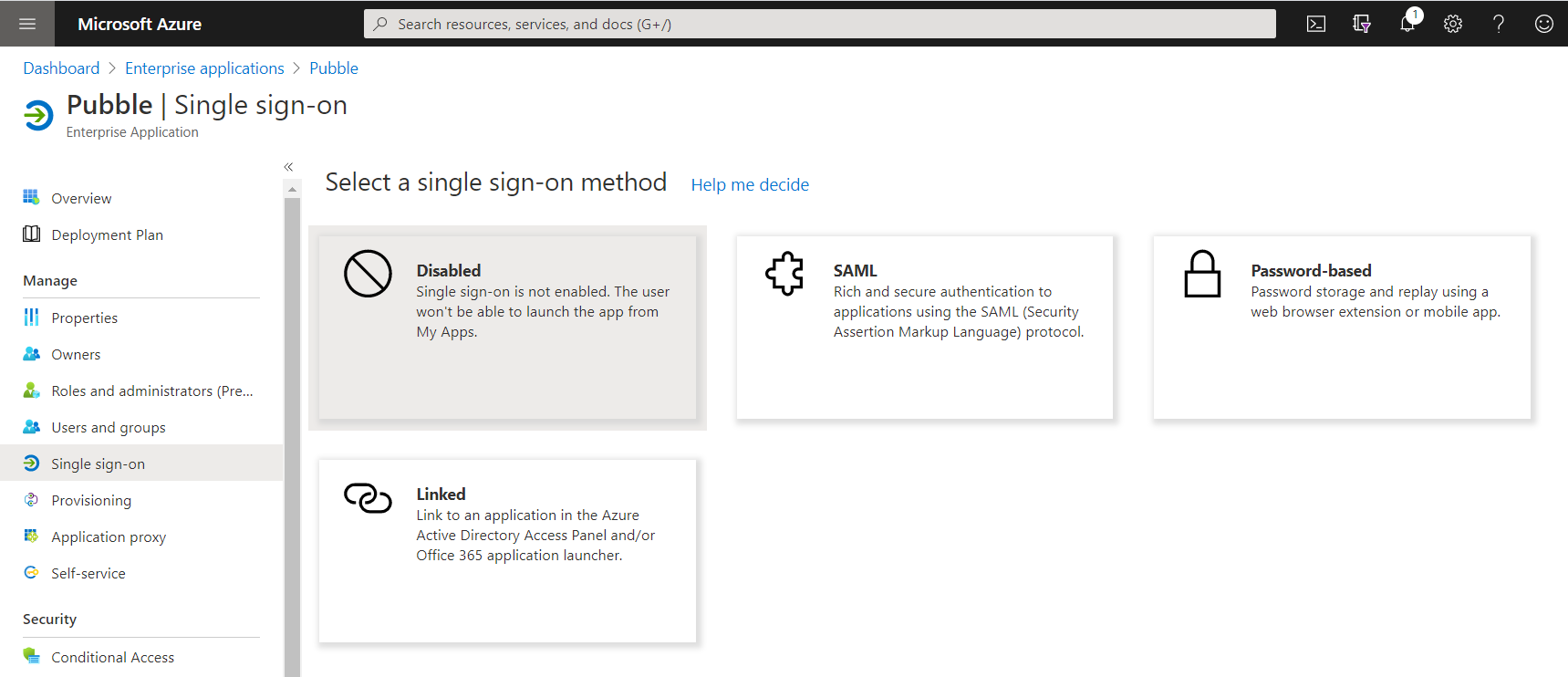This screenshot has height=677, width=1568.
Task: Open the Help question mark icon
Action: coord(1499,24)
